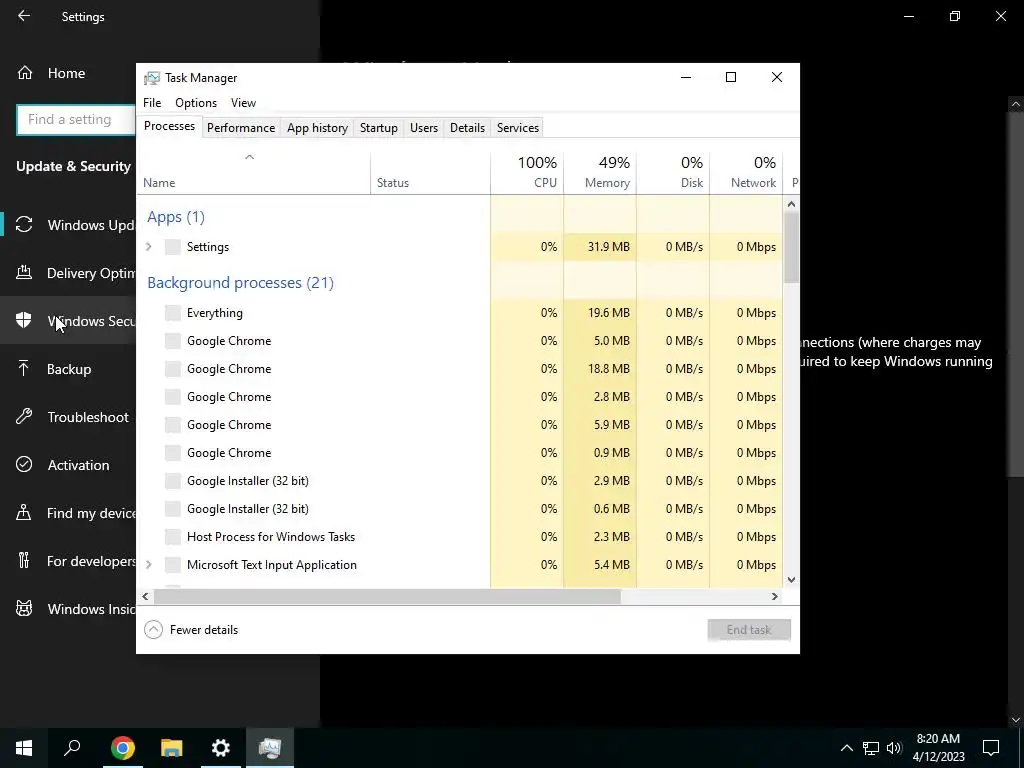Collapse Task Manager with Fewer details
The height and width of the screenshot is (768, 1024).
[x=191, y=630]
